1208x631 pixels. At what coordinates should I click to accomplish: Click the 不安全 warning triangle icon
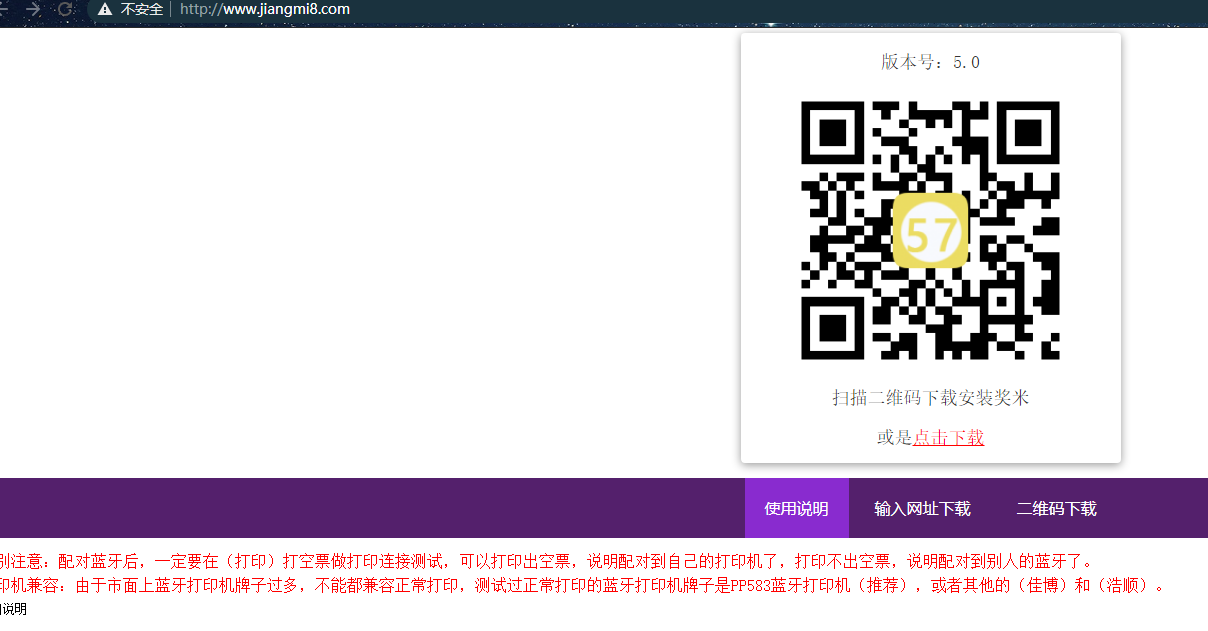pos(105,10)
